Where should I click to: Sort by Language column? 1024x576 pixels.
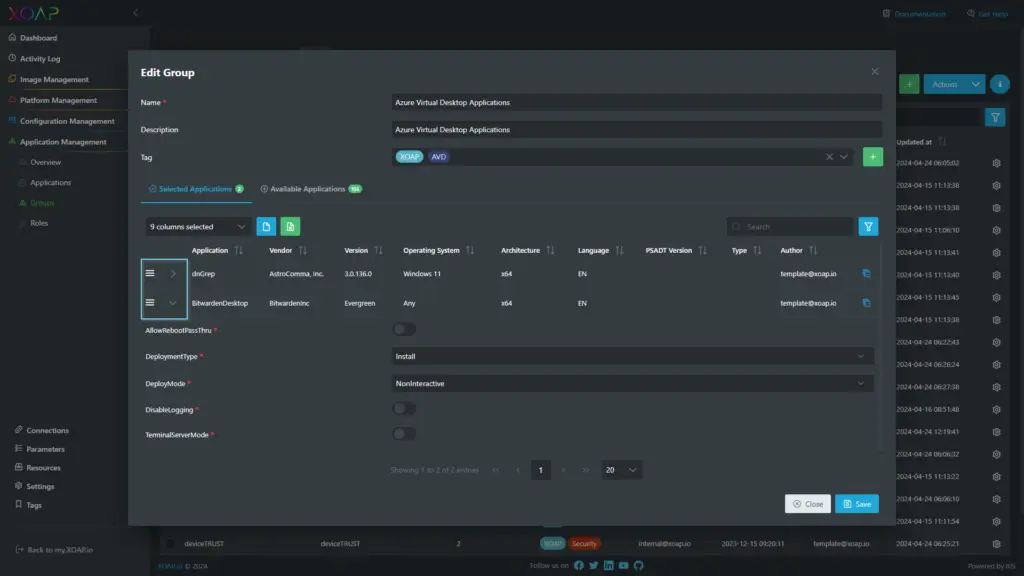point(619,251)
